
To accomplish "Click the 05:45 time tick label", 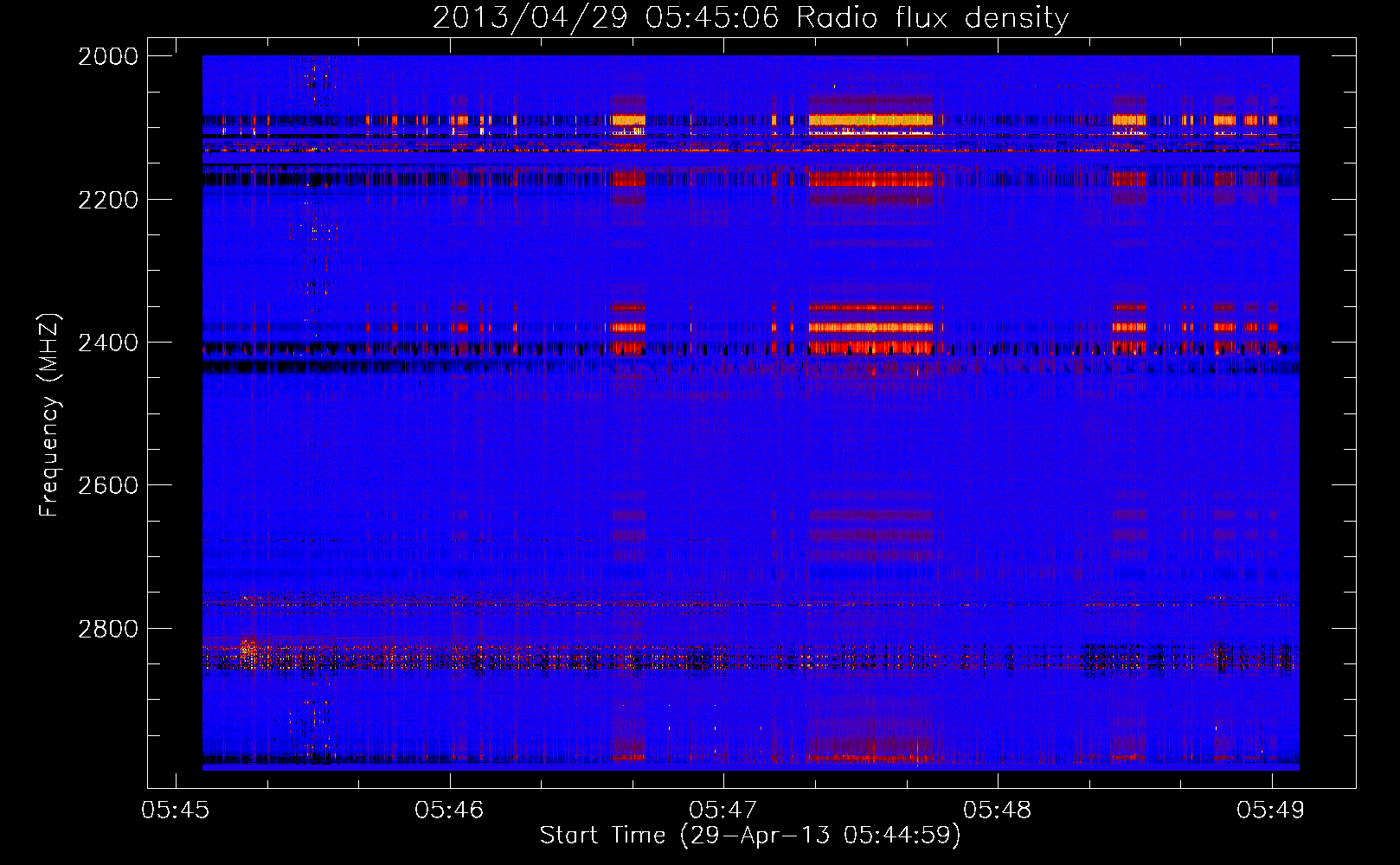I will [176, 811].
